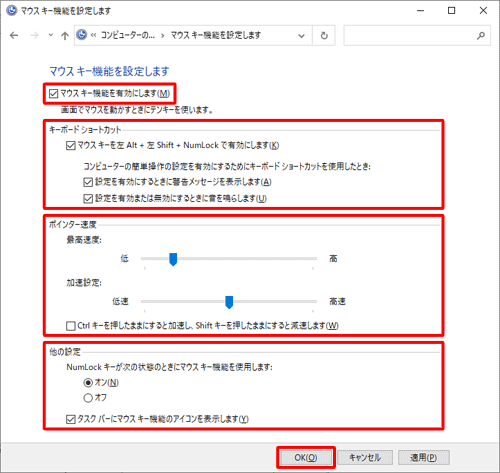Enable Ctrl accelerate Shift decelerate checkbox
The image size is (500, 473).
[x=70, y=326]
